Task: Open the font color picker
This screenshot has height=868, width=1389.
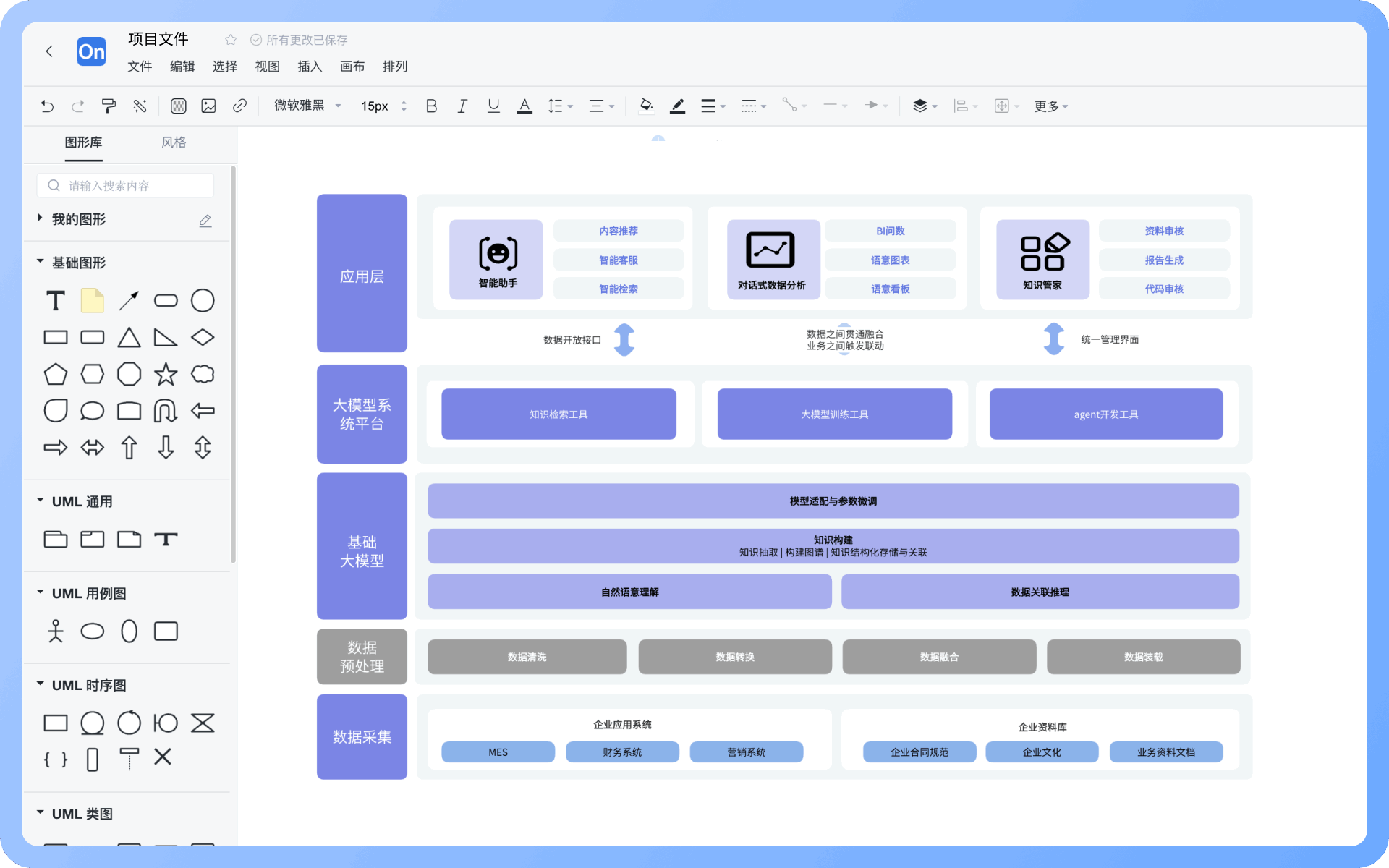Action: (x=524, y=106)
